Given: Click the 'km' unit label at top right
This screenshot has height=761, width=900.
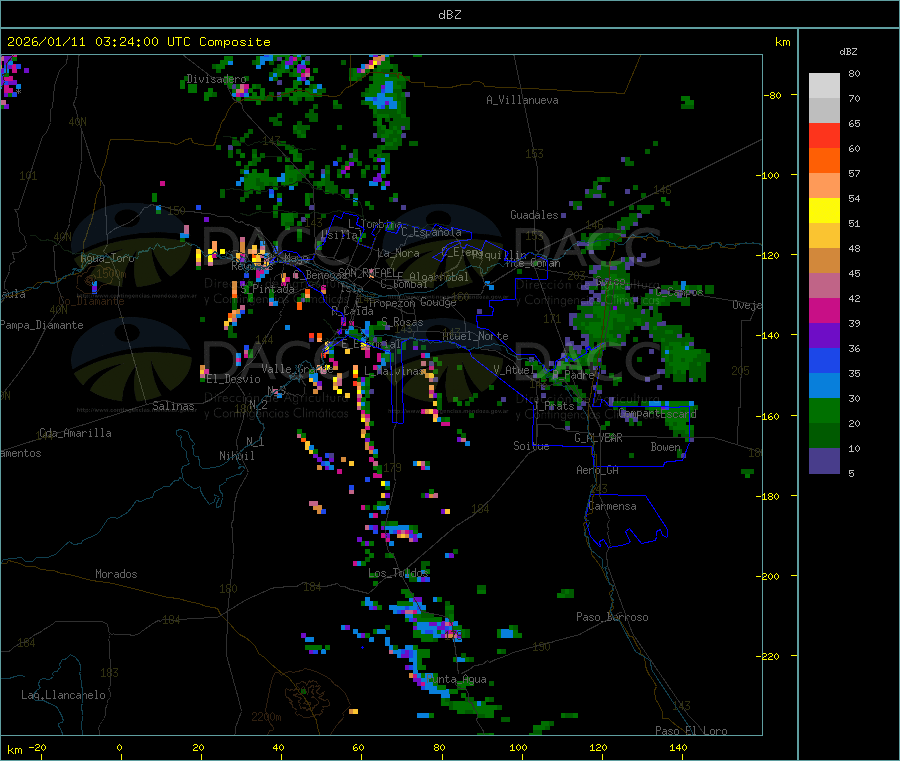Looking at the screenshot, I should click(x=782, y=42).
